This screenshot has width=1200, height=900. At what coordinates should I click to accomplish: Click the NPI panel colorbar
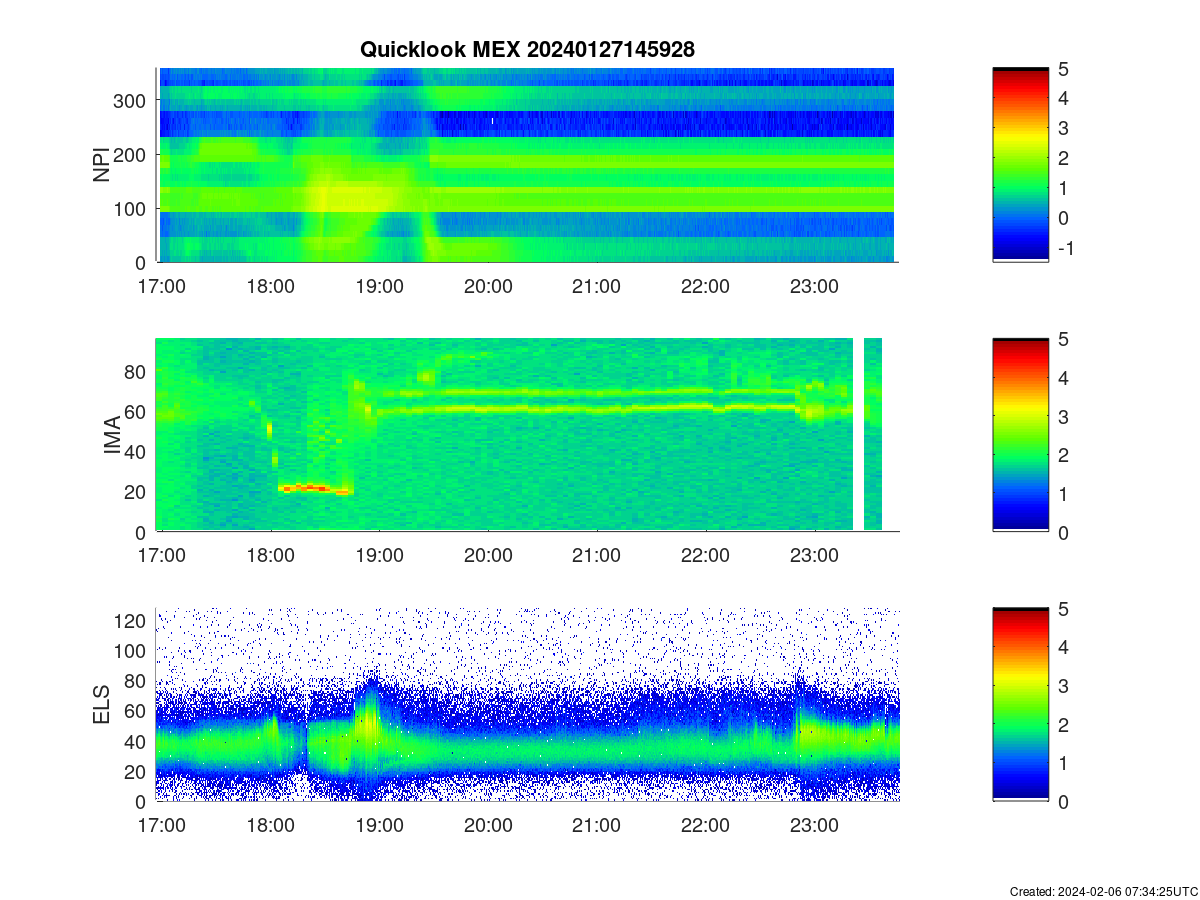click(x=1020, y=165)
